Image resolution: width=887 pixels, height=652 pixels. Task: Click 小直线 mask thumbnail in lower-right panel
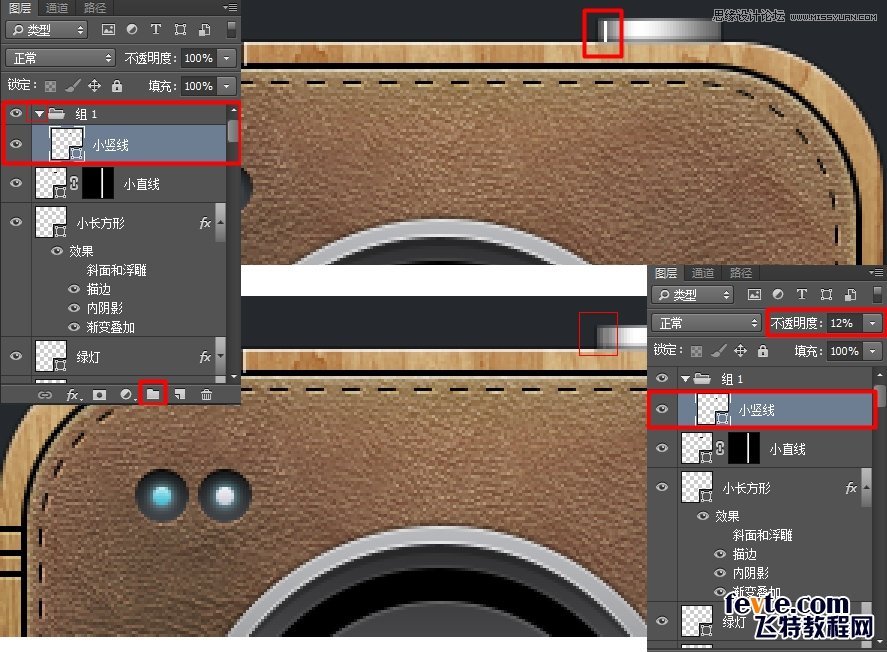744,448
